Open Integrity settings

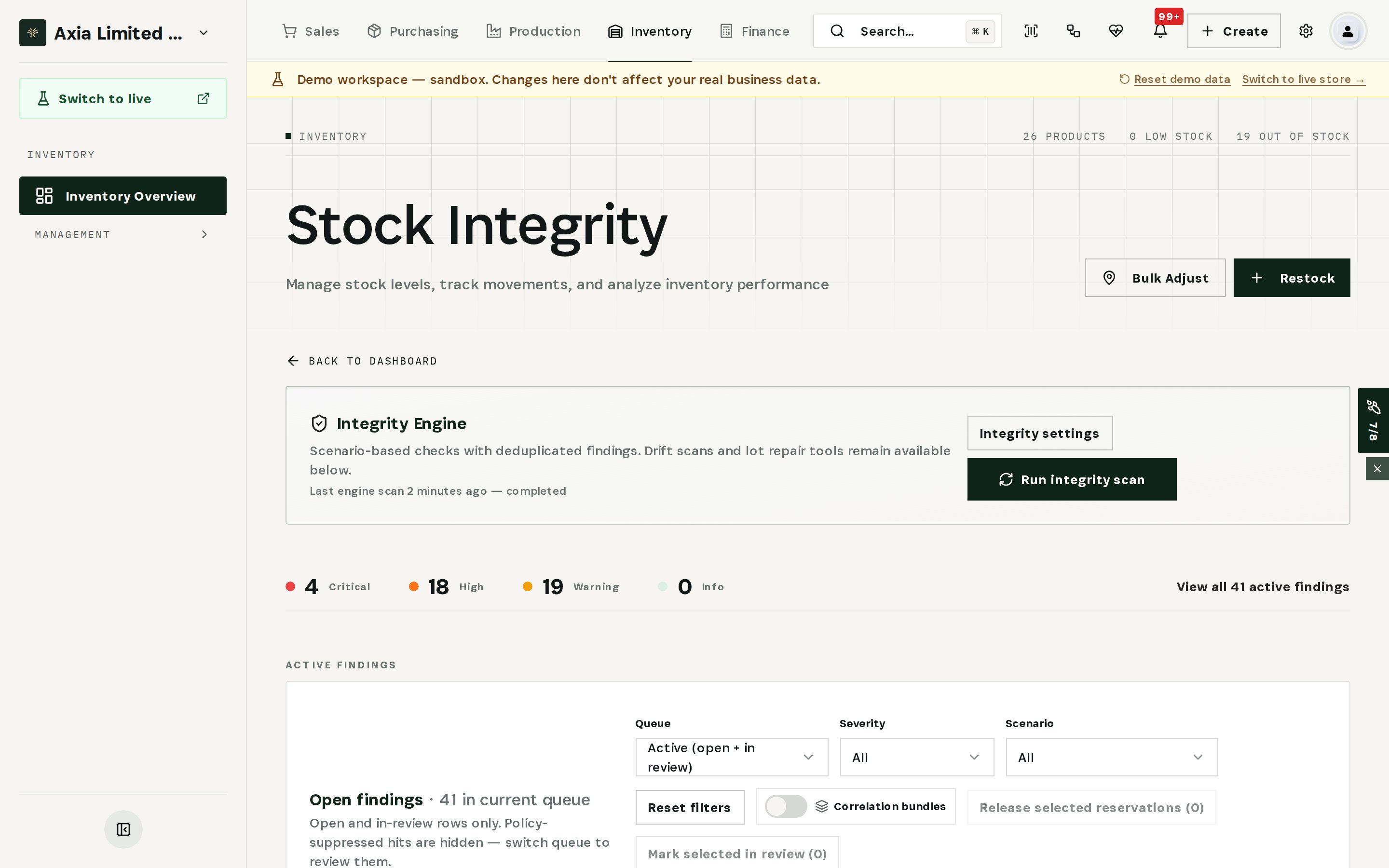[1039, 434]
